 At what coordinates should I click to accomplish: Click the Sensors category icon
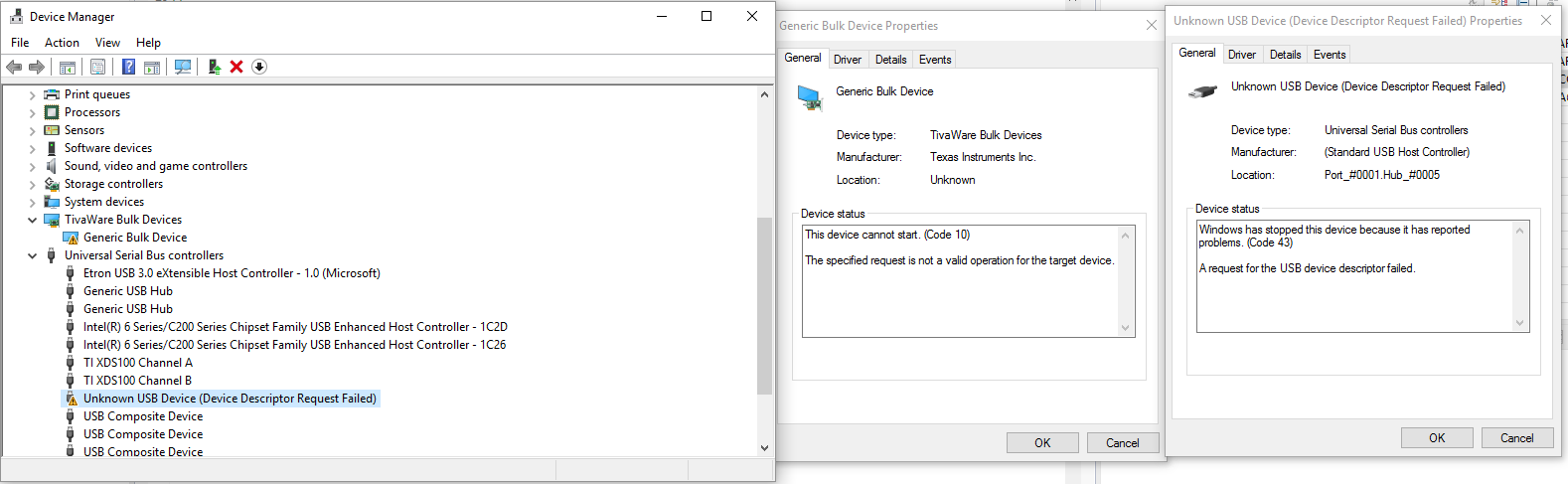[52, 130]
